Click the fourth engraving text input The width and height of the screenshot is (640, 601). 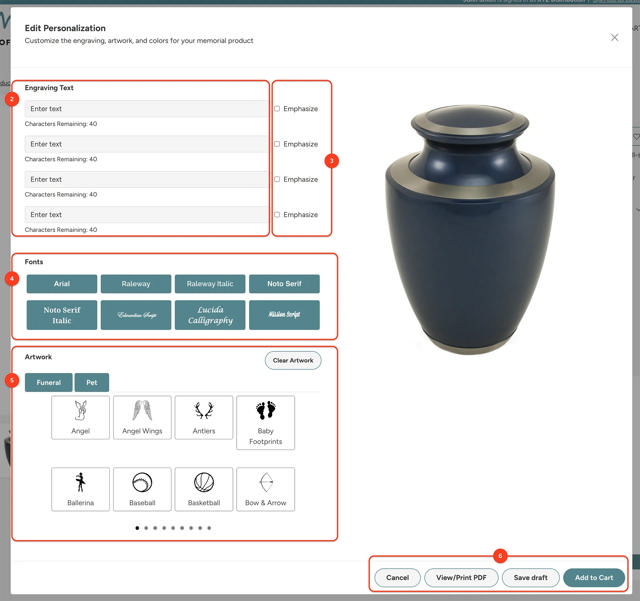coord(146,214)
